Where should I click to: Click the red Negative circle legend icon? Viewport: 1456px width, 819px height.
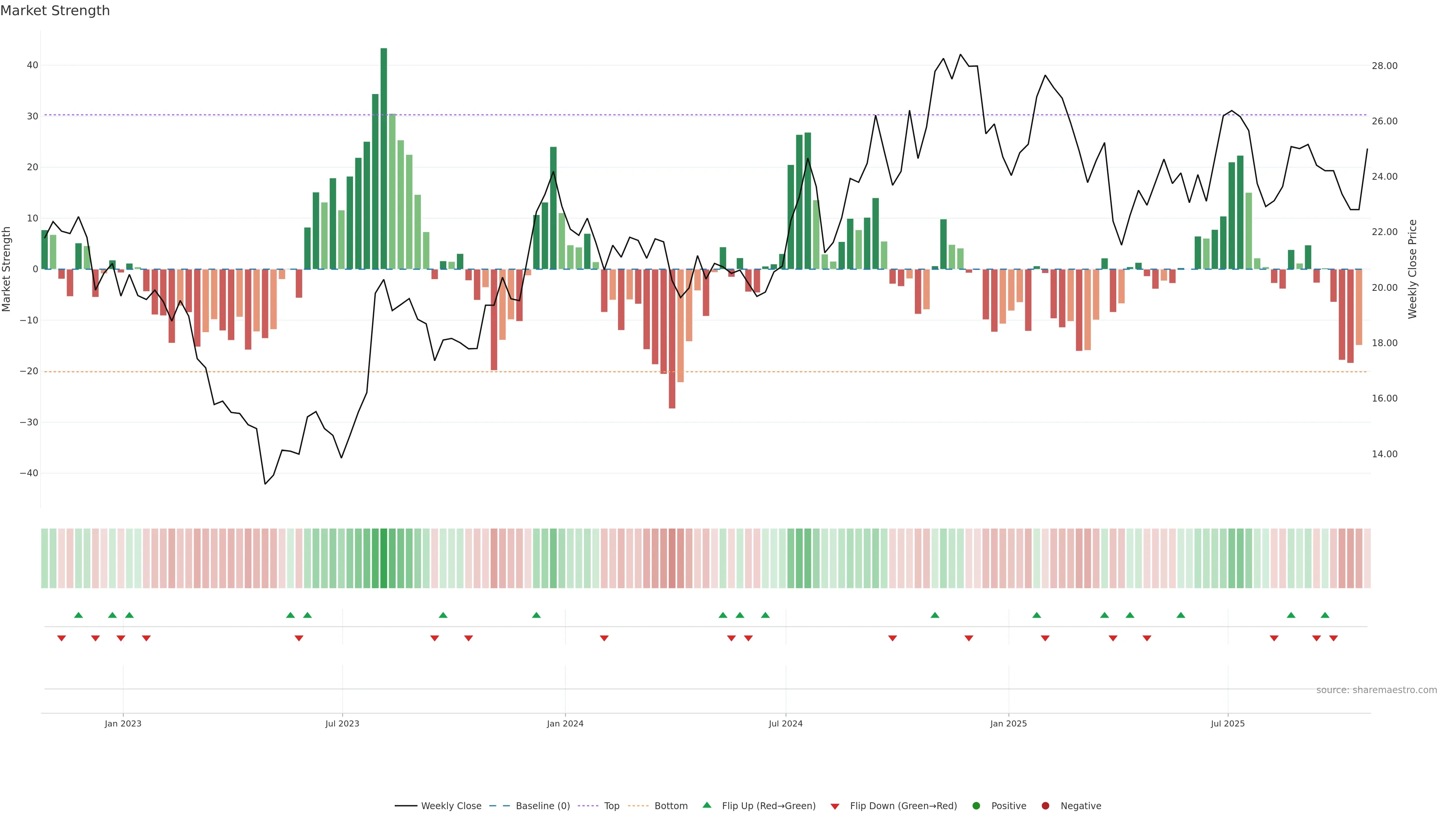[1045, 806]
